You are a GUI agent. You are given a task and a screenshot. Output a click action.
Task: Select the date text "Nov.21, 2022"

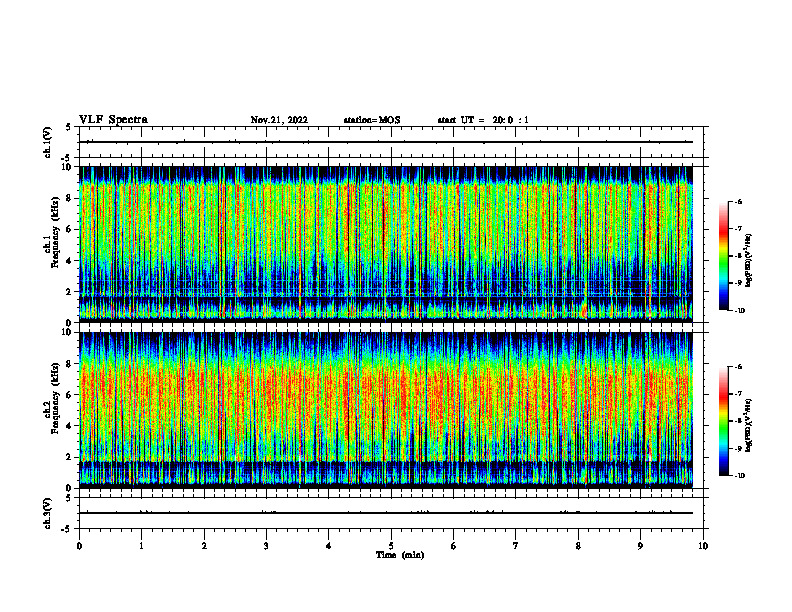279,120
